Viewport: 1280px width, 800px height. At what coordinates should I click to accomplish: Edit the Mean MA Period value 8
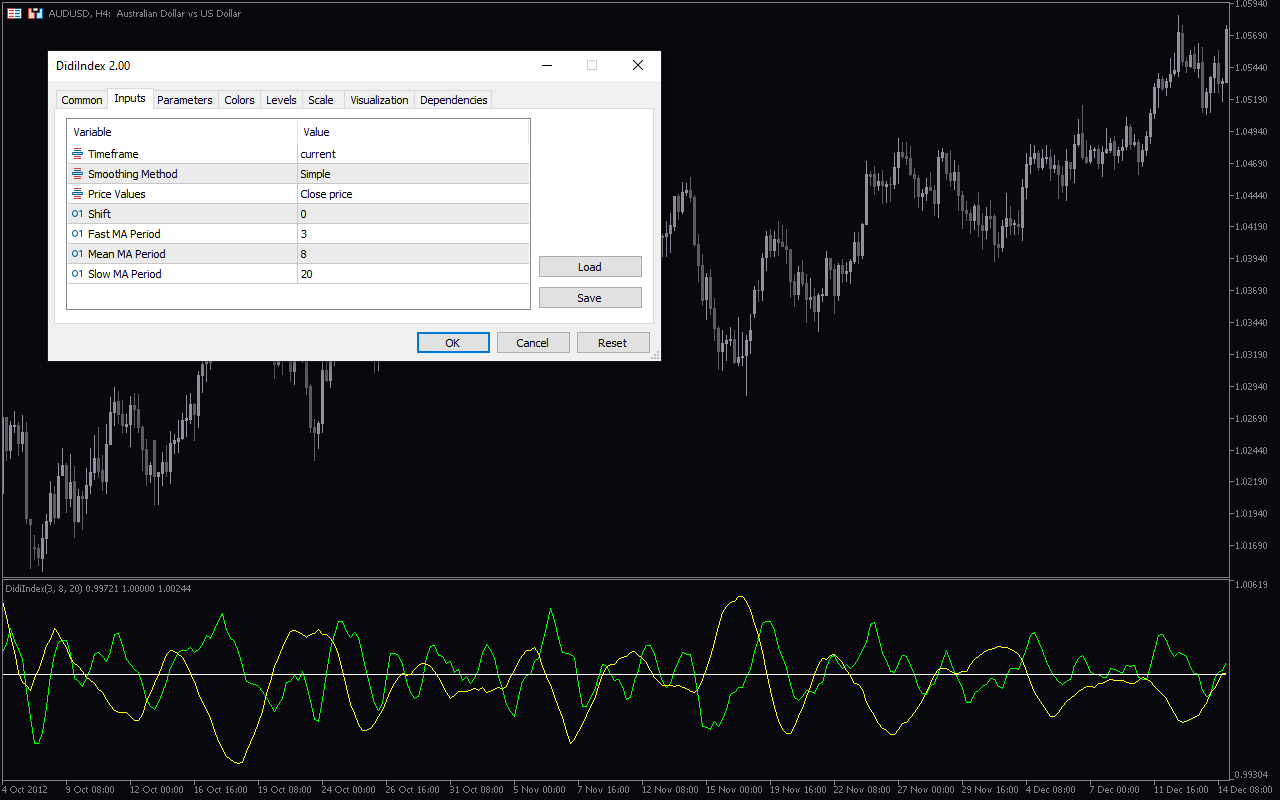tap(413, 254)
